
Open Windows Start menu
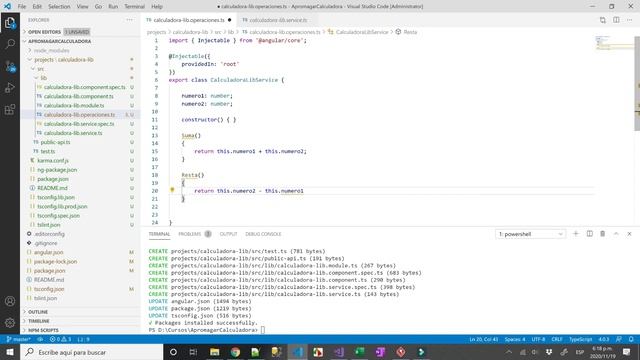pyautogui.click(x=10, y=352)
